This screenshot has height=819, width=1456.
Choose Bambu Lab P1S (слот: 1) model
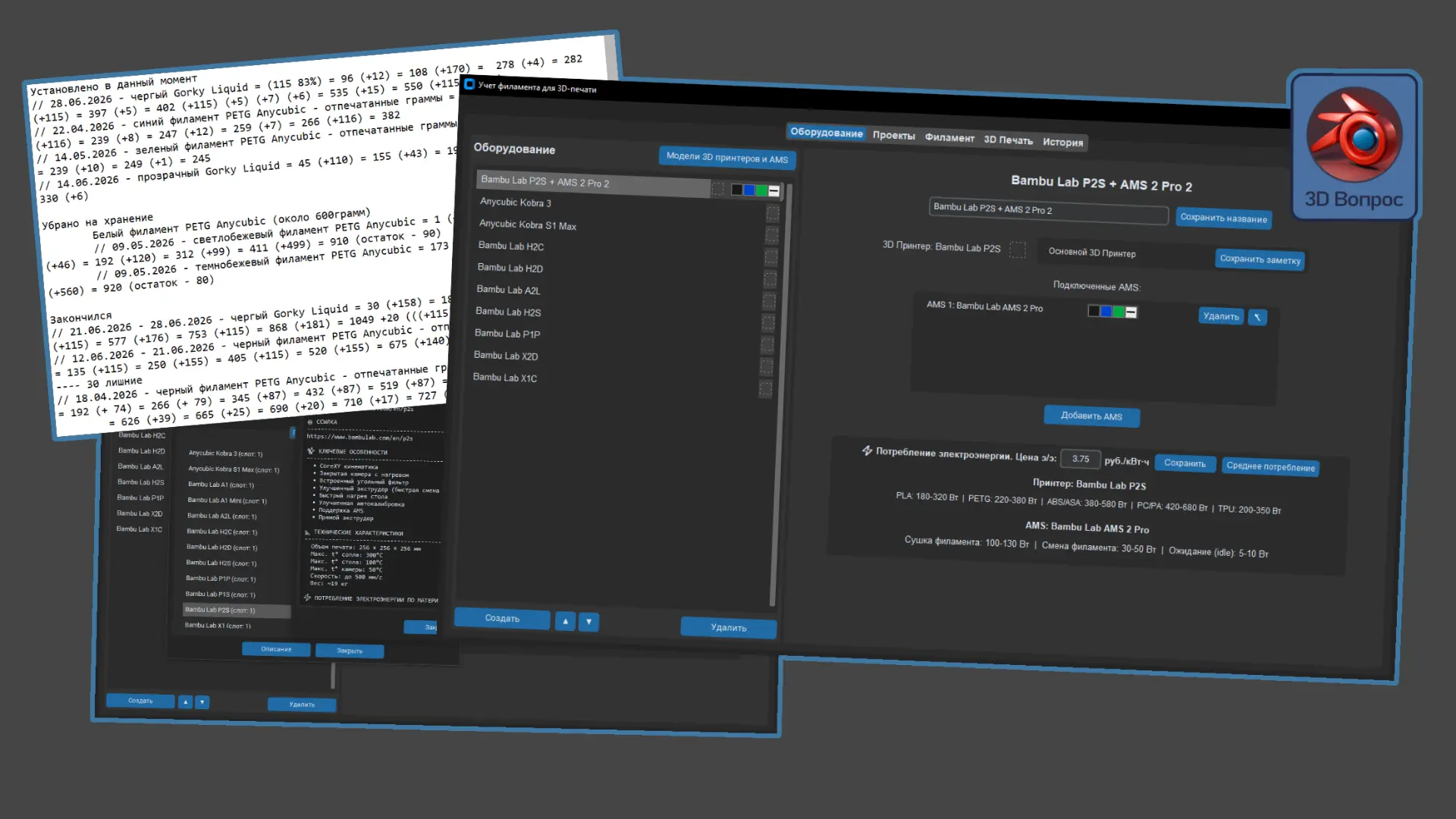221,595
